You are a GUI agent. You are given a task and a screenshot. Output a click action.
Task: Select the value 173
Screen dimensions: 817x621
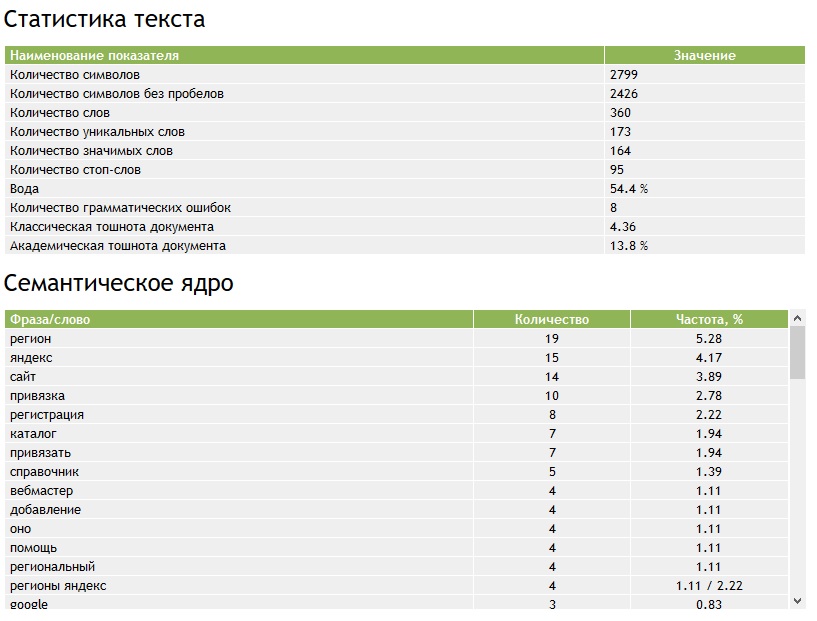click(x=620, y=132)
